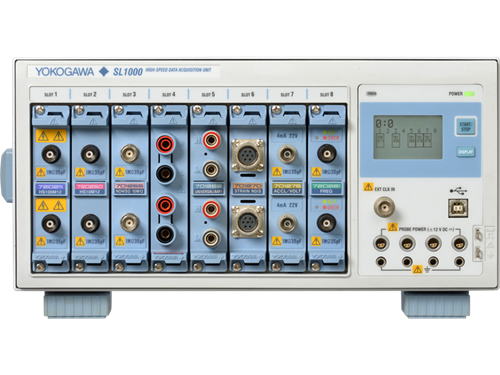This screenshot has width=500, height=375.
Task: Select slot 4 bottommost black banana jack
Action: (x=165, y=234)
